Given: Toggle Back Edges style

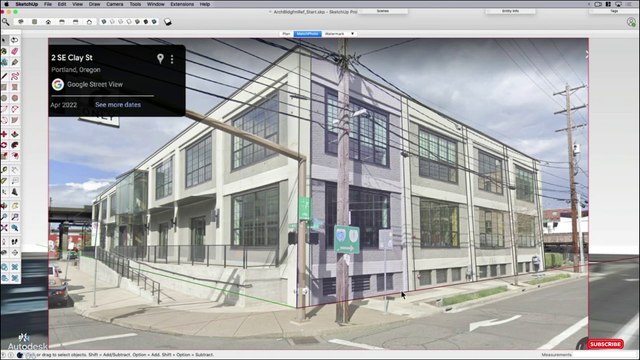Looking at the screenshot, I should [112, 22].
